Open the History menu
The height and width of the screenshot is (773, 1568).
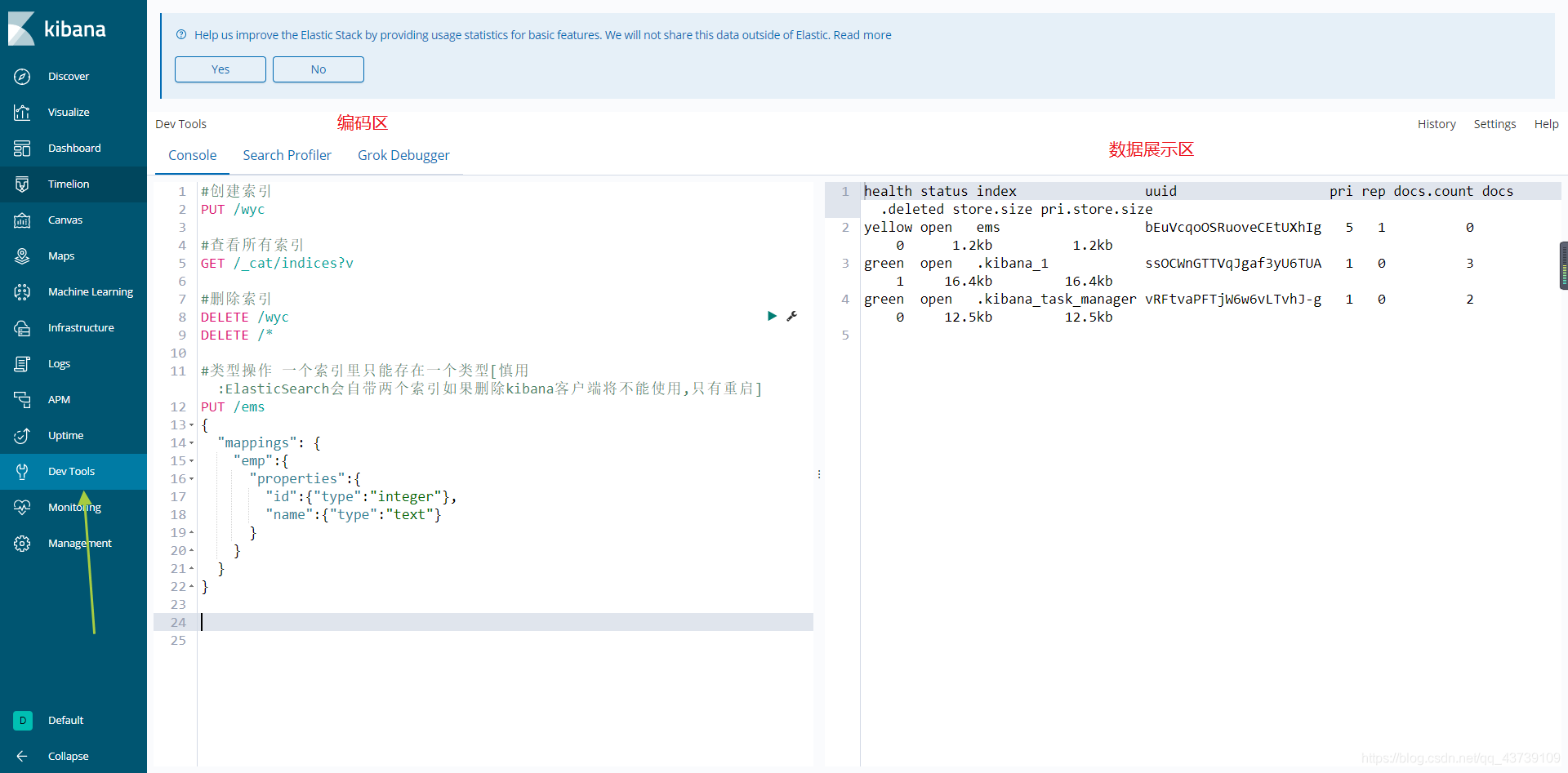tap(1437, 124)
